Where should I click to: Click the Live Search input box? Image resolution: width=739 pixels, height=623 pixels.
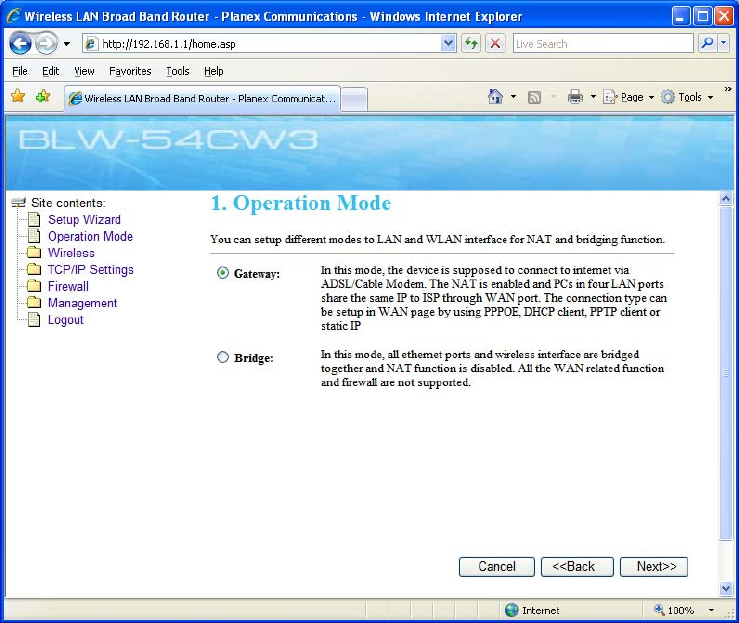[x=603, y=44]
